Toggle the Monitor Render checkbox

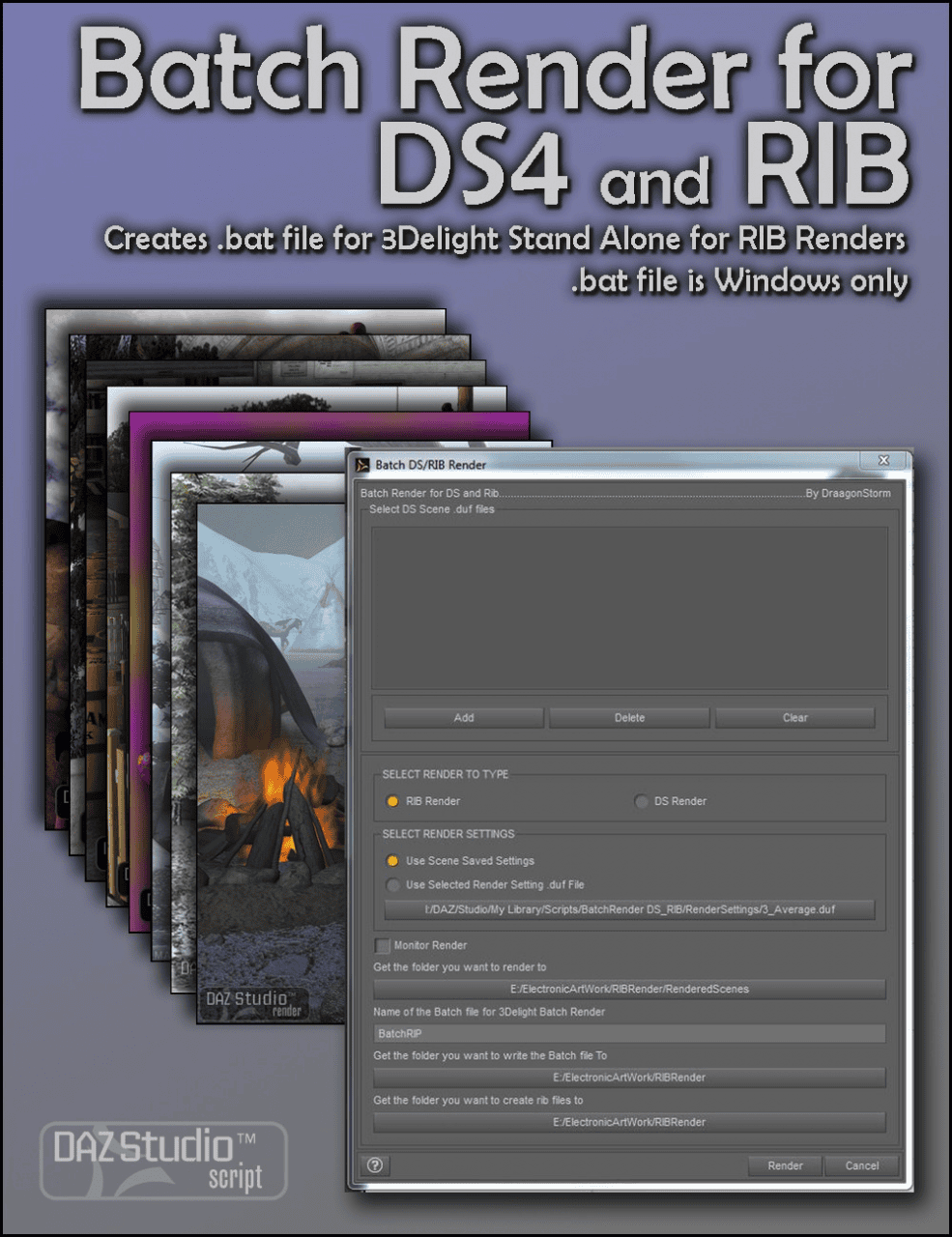[x=382, y=945]
